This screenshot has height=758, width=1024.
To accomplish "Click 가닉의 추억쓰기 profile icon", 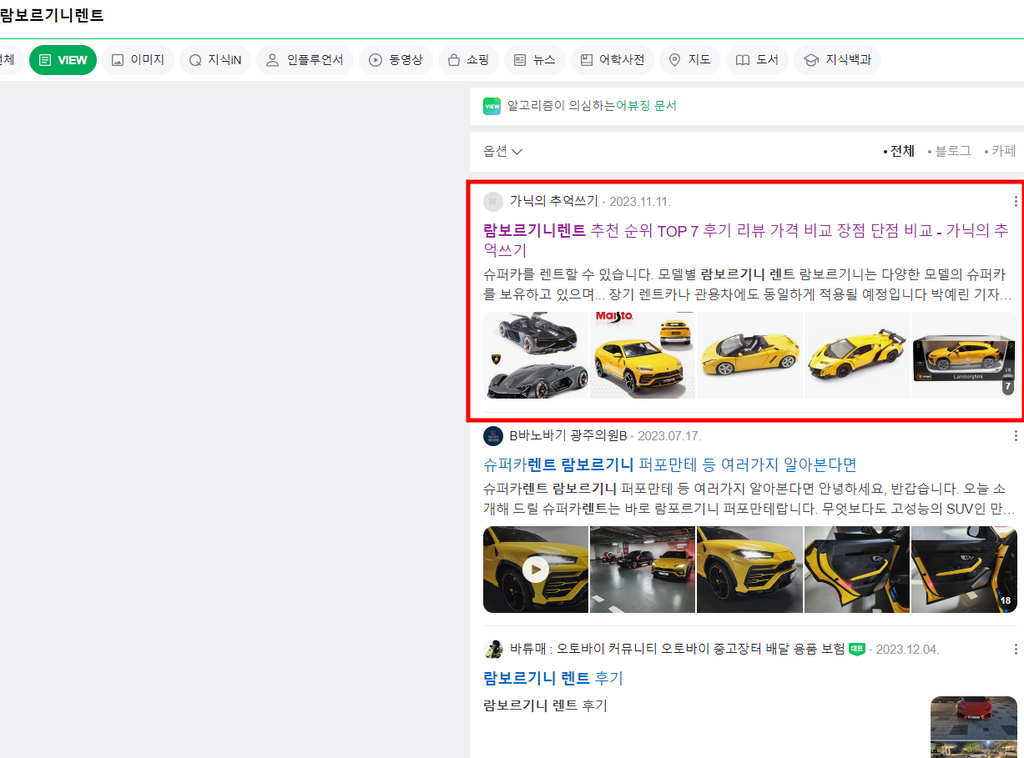I will (493, 202).
